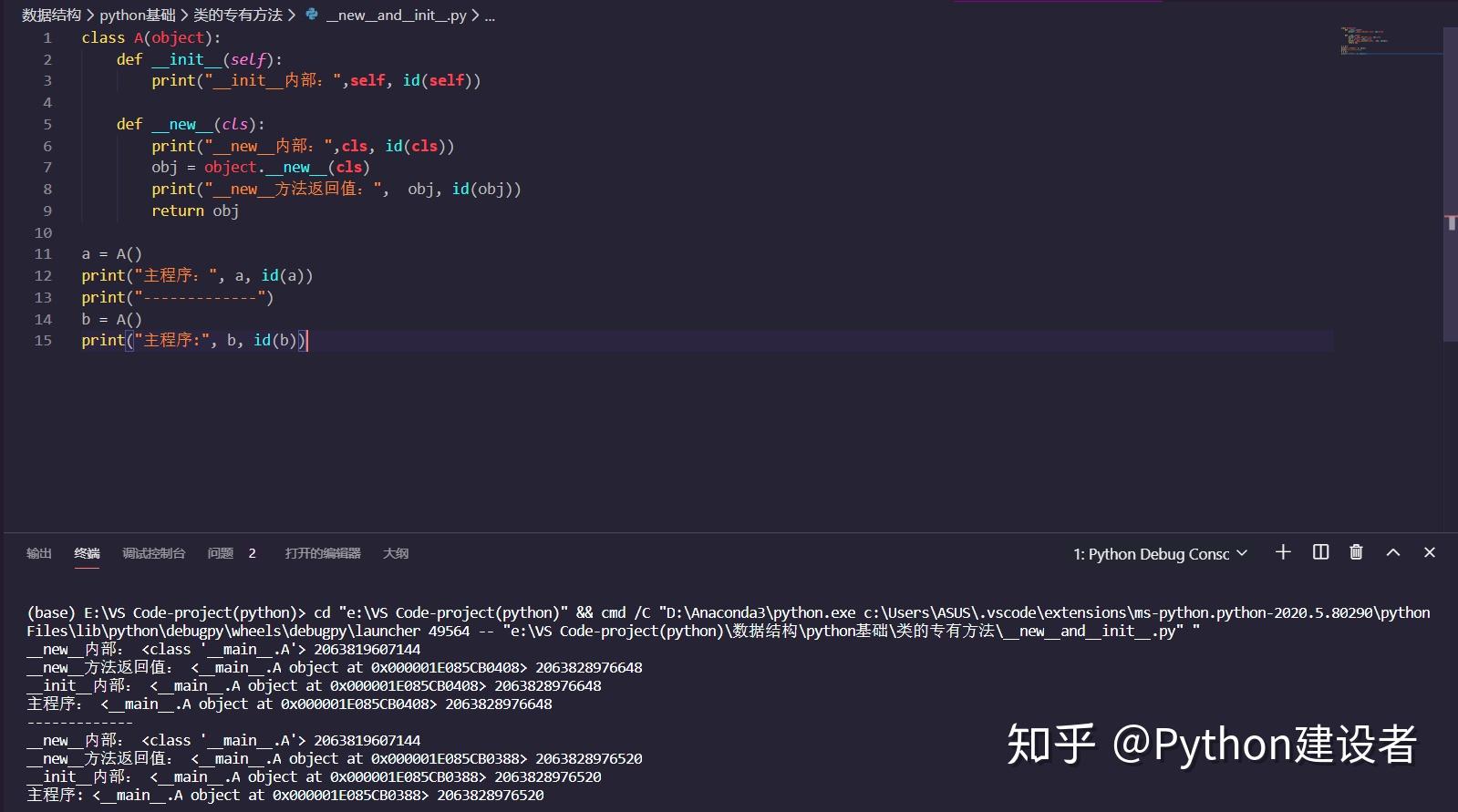1458x812 pixels.
Task: Click 'obj = object.__new__(cls)' line
Action: point(261,167)
